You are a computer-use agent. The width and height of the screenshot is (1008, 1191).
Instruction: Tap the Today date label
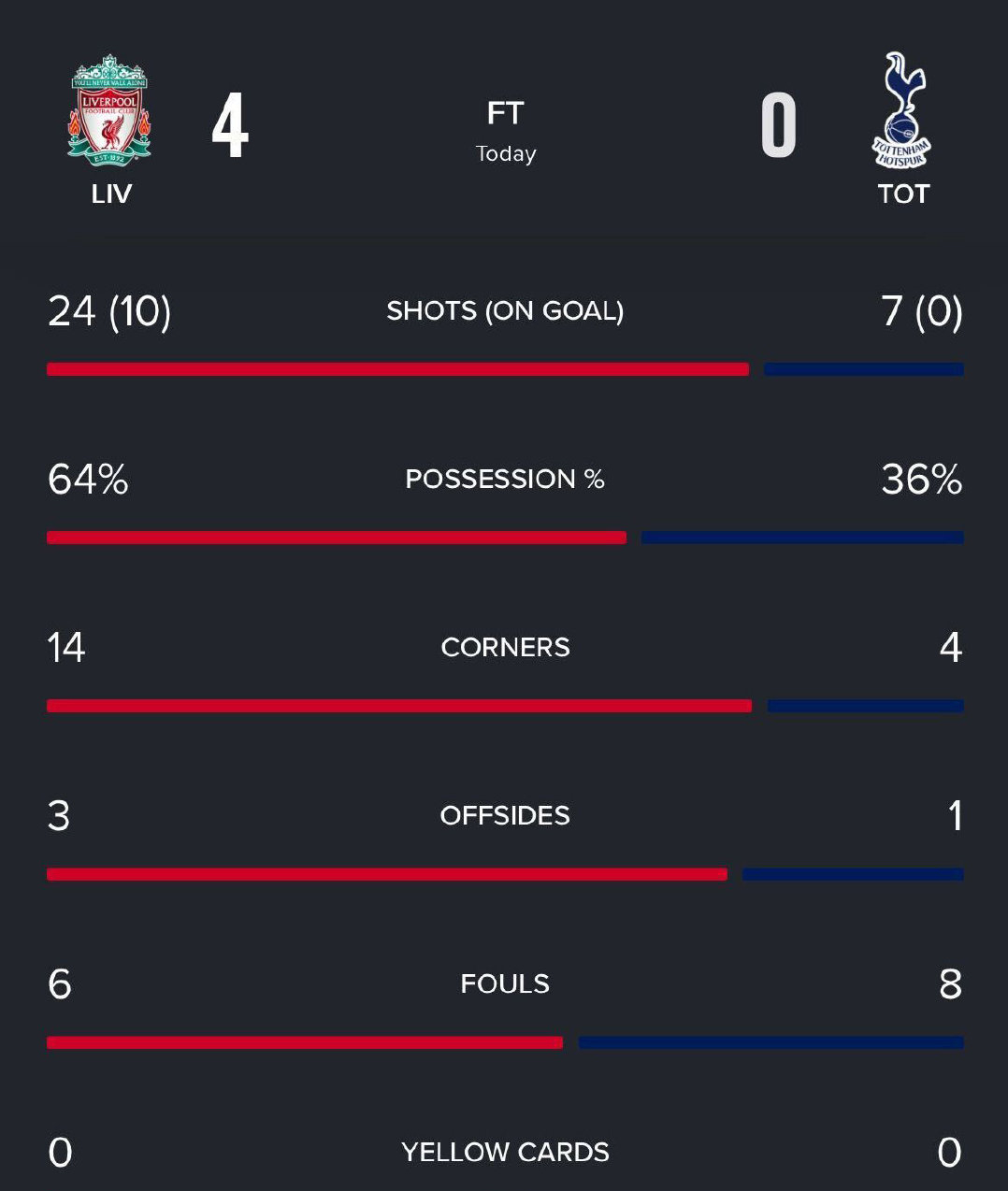(505, 153)
